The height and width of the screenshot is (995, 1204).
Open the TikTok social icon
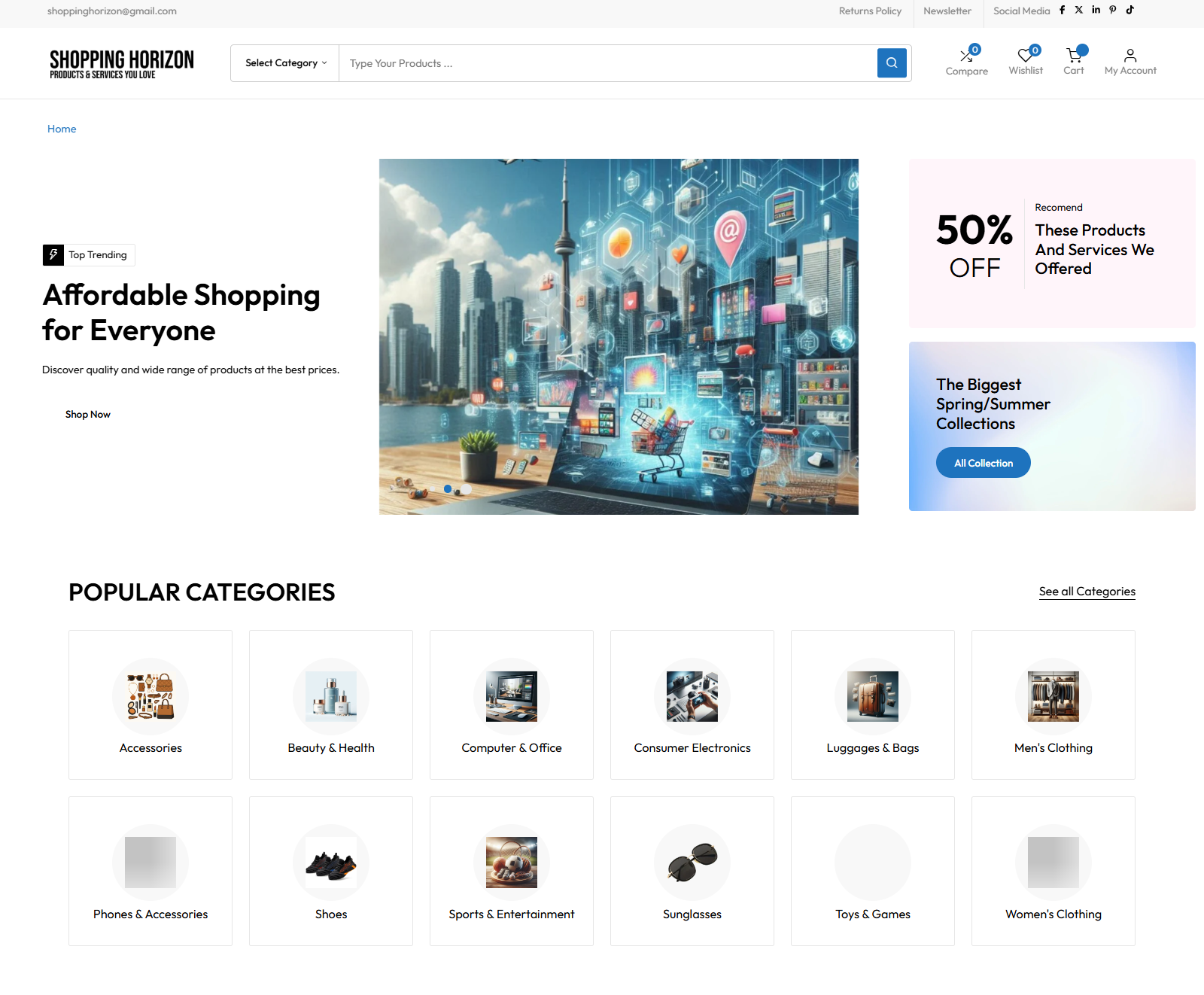1130,11
